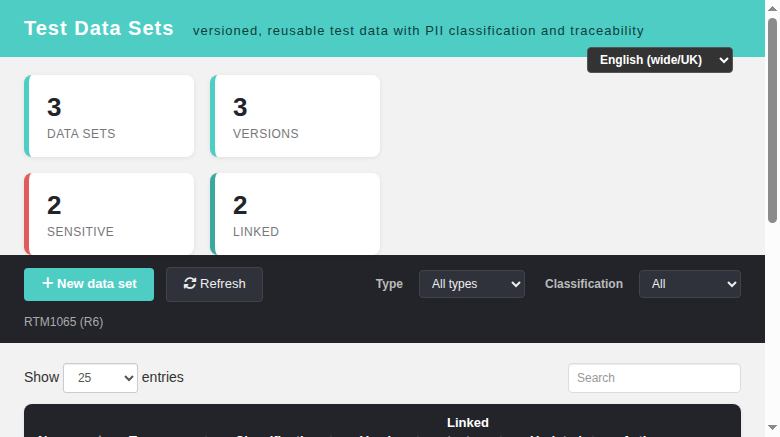Click the Classification filter label
The width and height of the screenshot is (780, 437).
pyautogui.click(x=584, y=284)
